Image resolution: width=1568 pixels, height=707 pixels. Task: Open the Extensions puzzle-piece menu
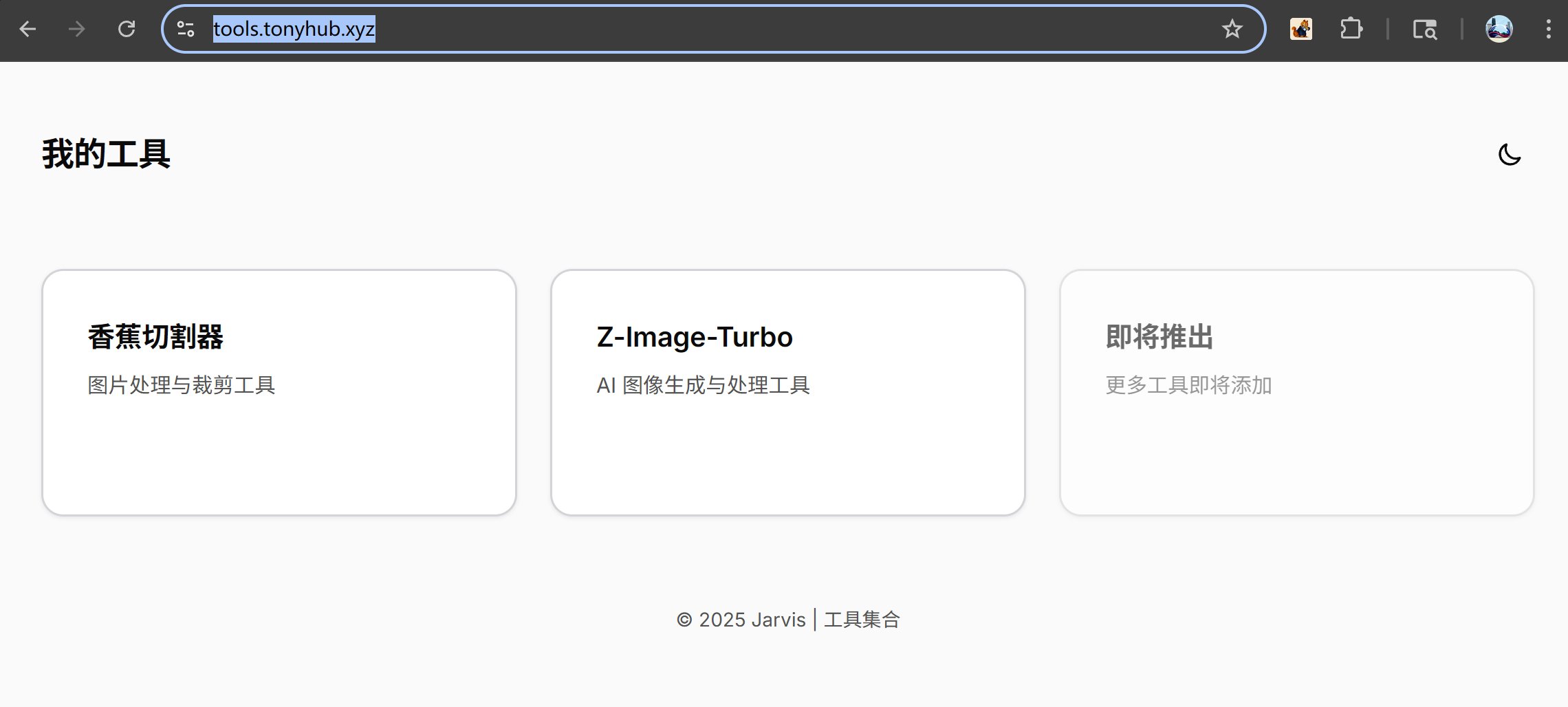(1351, 29)
